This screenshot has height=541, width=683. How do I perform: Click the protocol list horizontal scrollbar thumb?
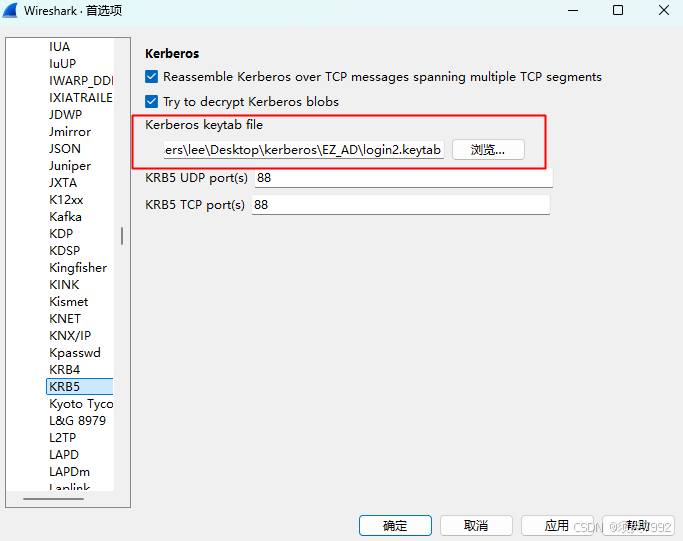(54, 499)
